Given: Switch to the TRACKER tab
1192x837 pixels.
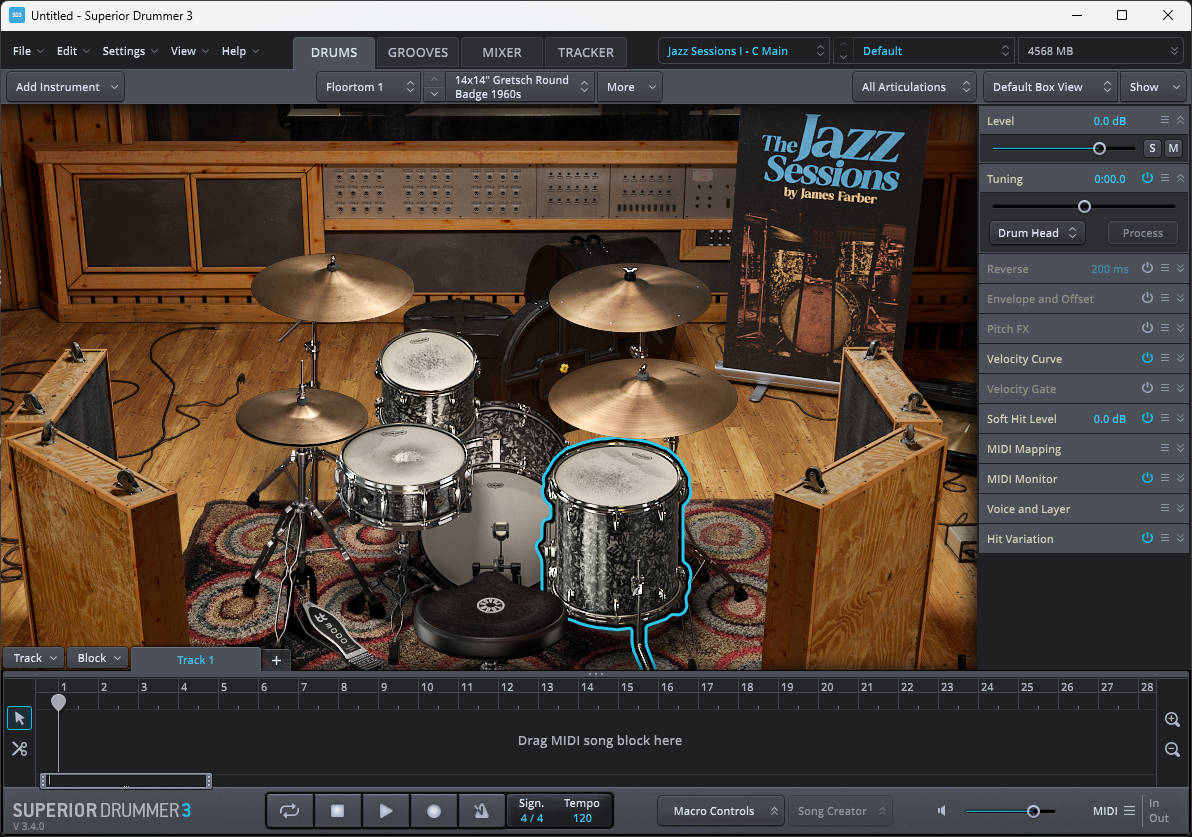Looking at the screenshot, I should (585, 52).
